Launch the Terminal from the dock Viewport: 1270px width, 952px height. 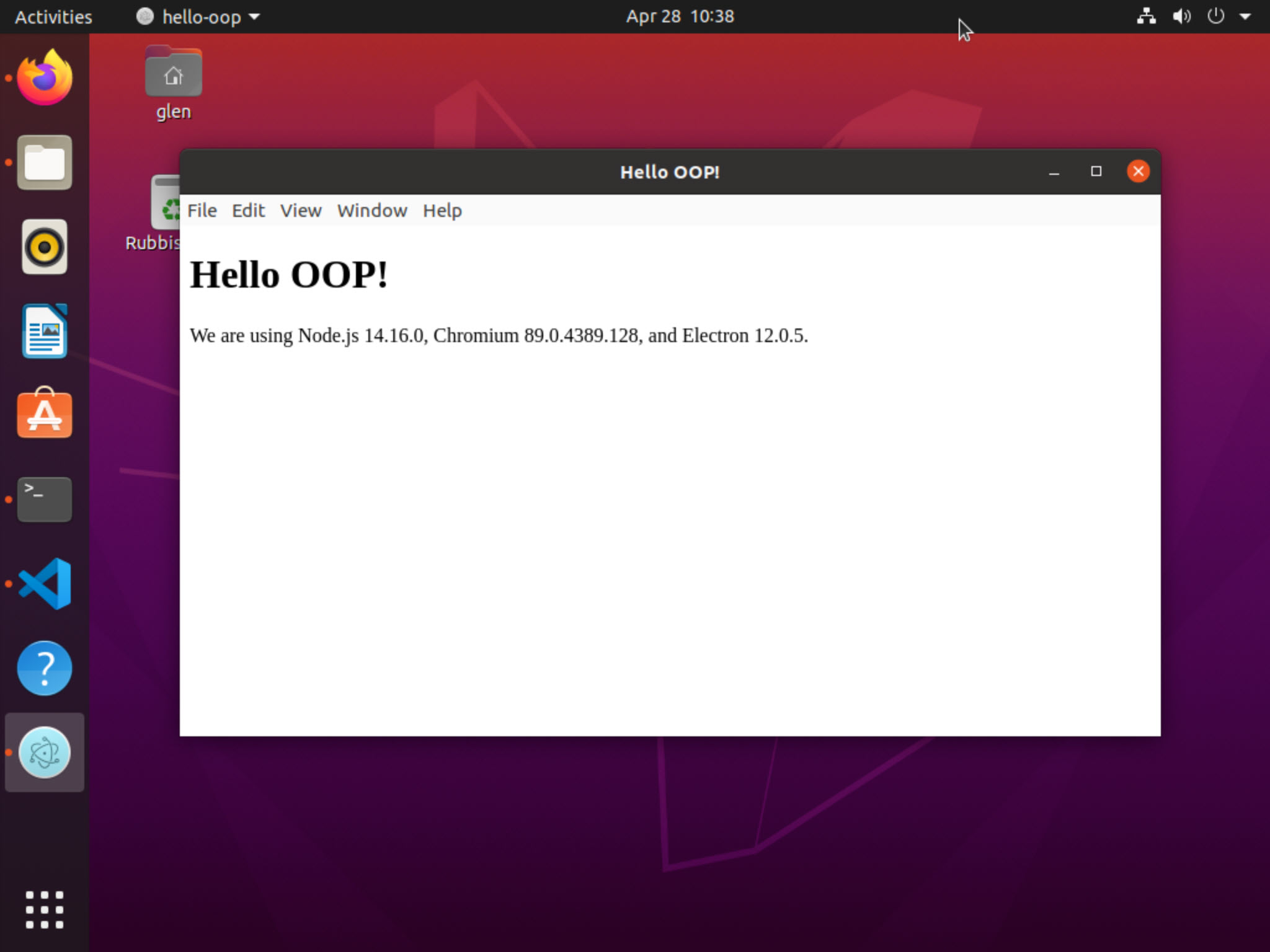coord(43,499)
